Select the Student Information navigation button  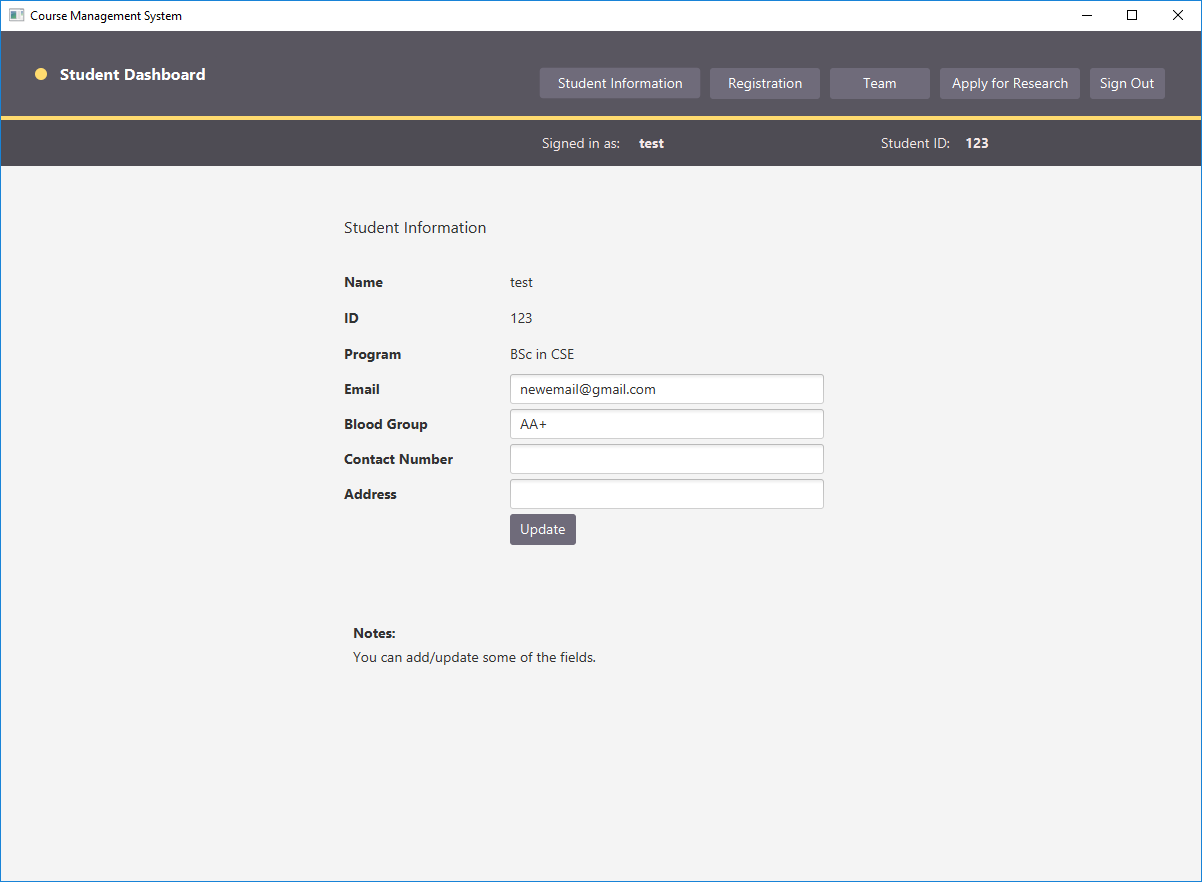pos(619,83)
